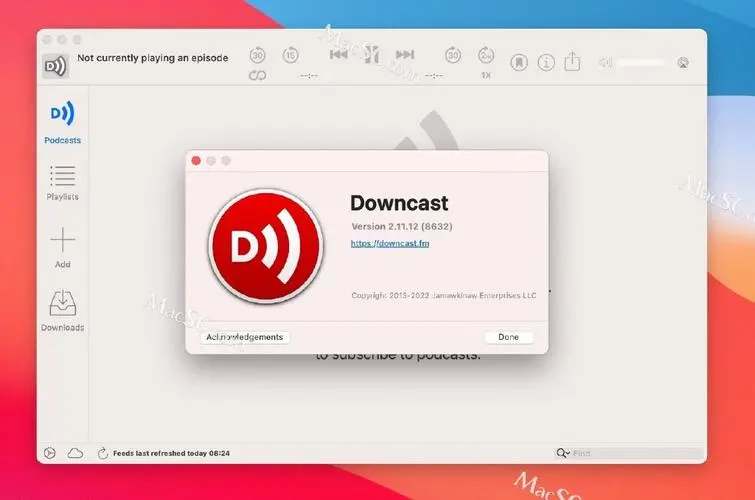Toggle continuous play loop icon
Image resolution: width=755 pixels, height=500 pixels.
tap(257, 76)
